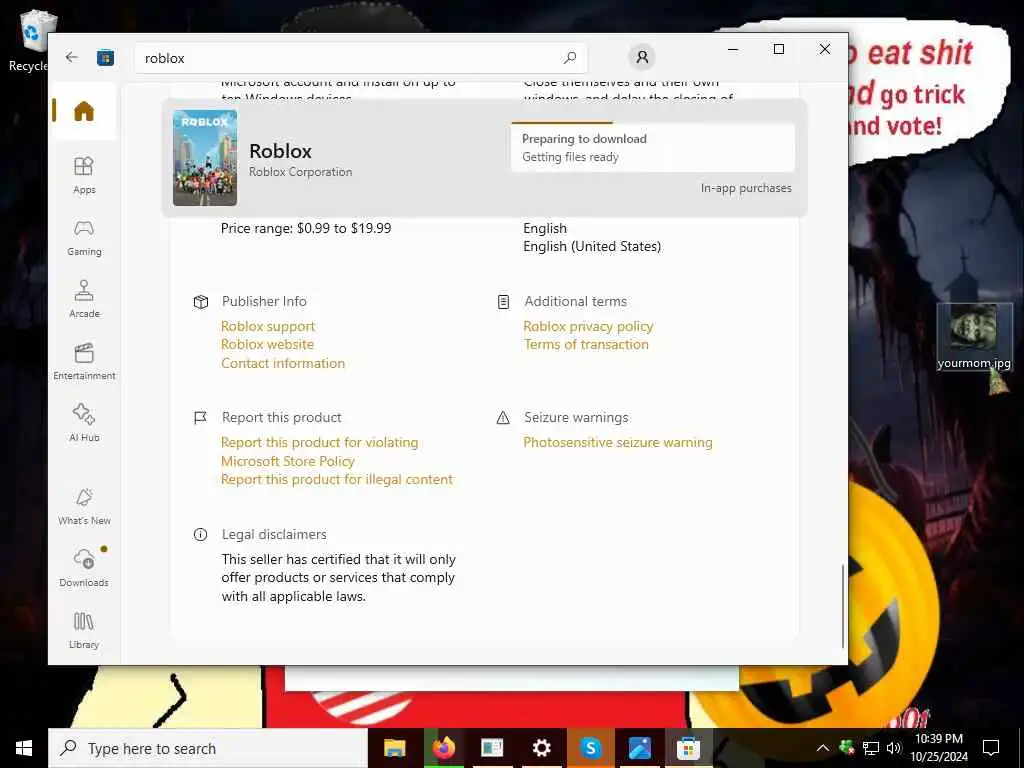This screenshot has height=768, width=1024.
Task: Click the taskbar search box
Action: [x=208, y=748]
